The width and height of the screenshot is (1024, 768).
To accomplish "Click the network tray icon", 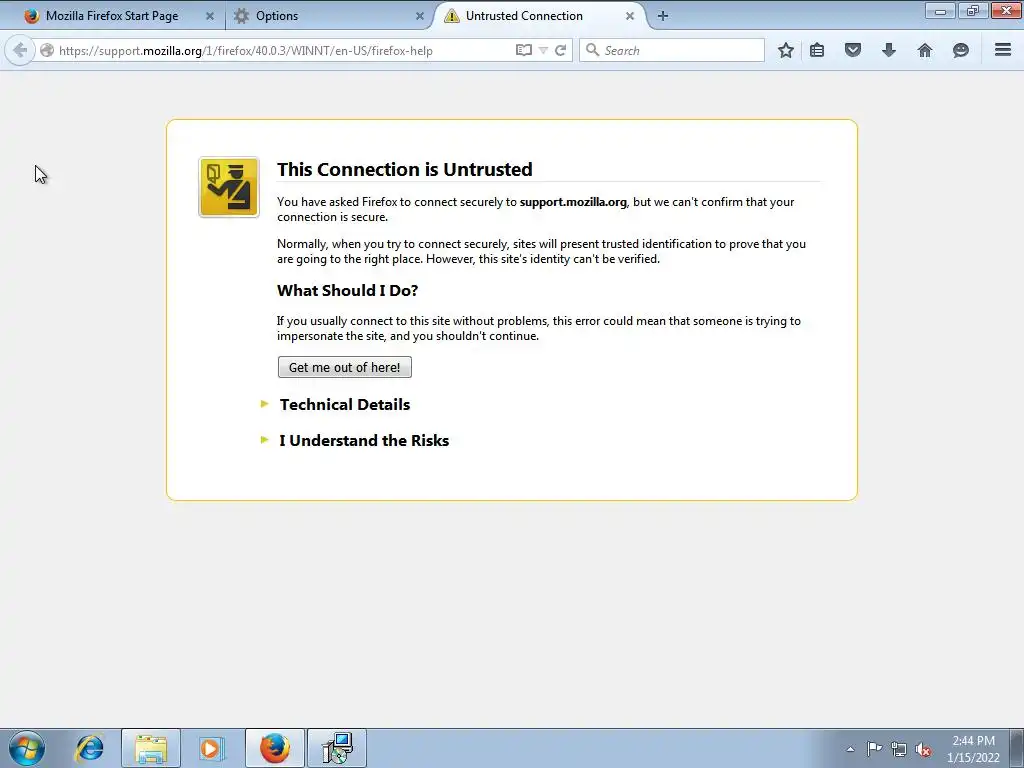I will tap(899, 750).
